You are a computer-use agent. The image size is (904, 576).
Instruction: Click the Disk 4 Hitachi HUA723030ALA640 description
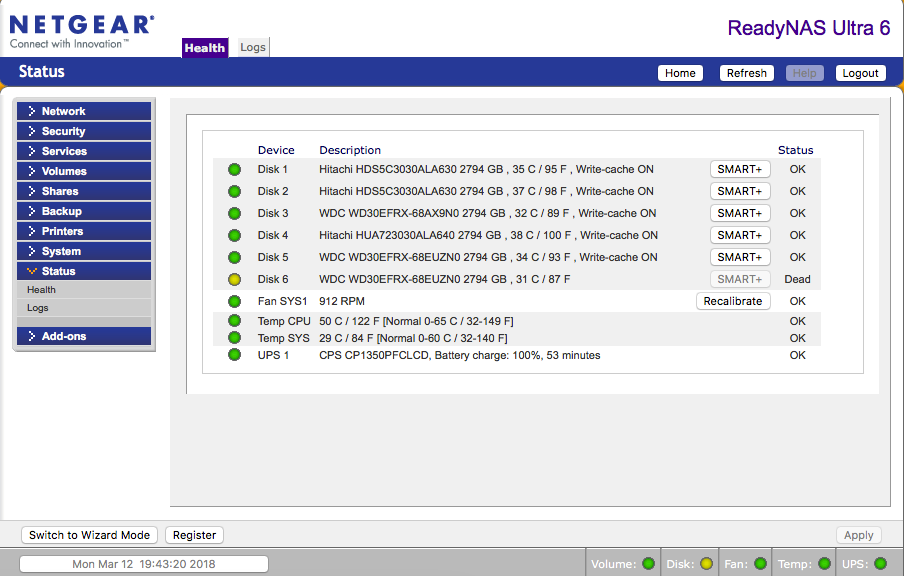pyautogui.click(x=488, y=235)
